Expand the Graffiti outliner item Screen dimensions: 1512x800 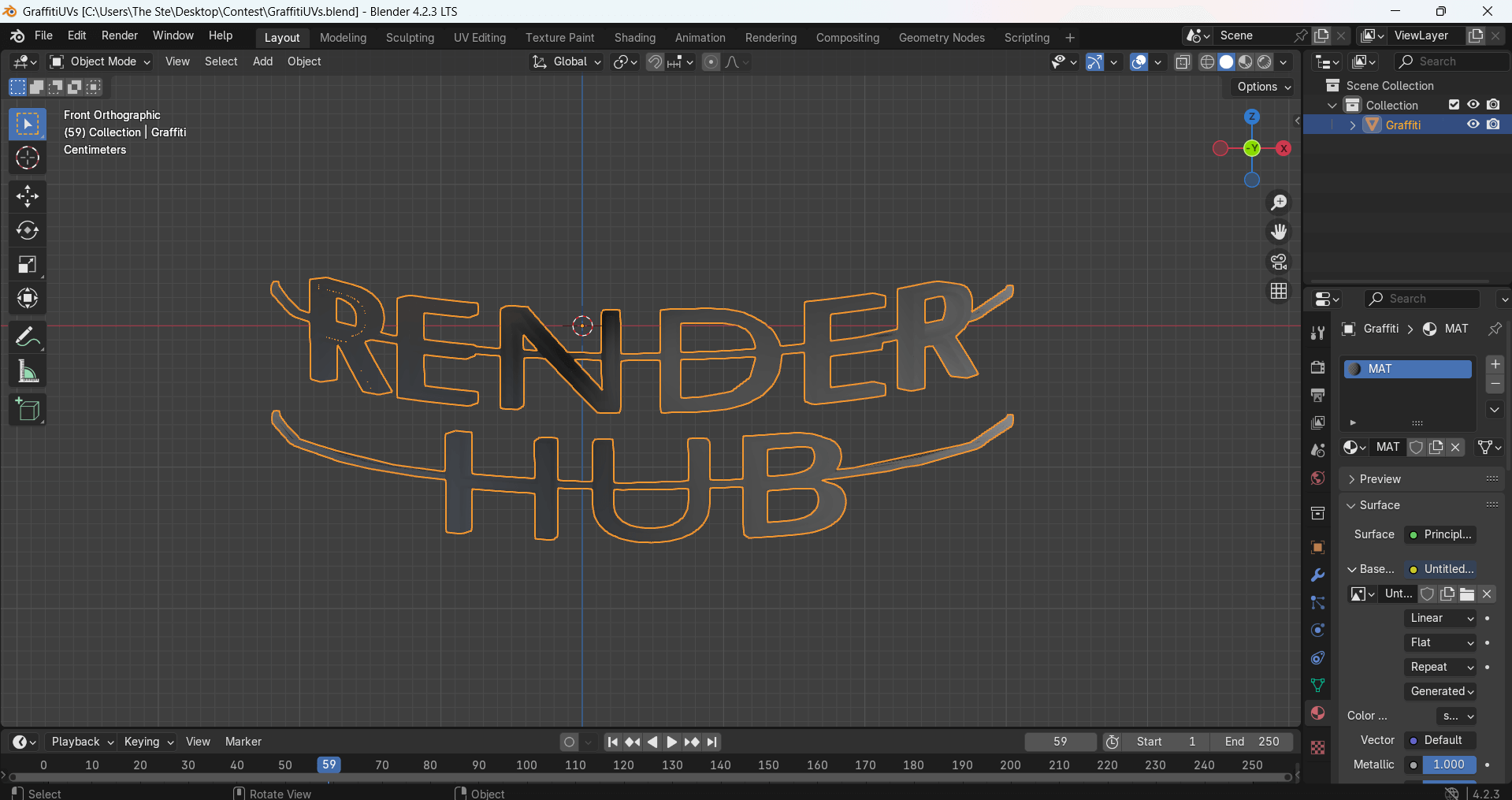[1353, 125]
